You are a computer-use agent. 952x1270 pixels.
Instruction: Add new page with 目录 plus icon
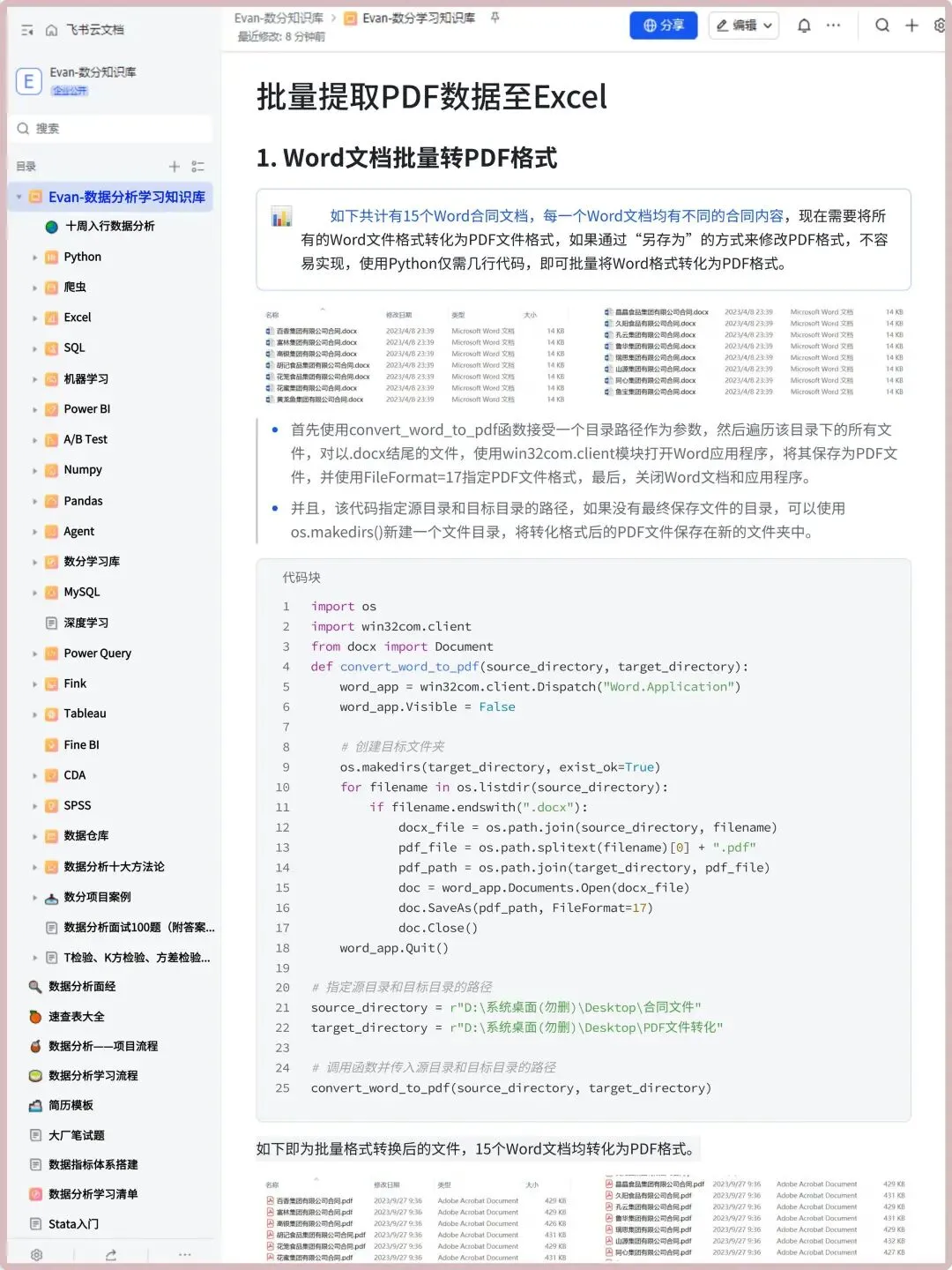[x=174, y=166]
